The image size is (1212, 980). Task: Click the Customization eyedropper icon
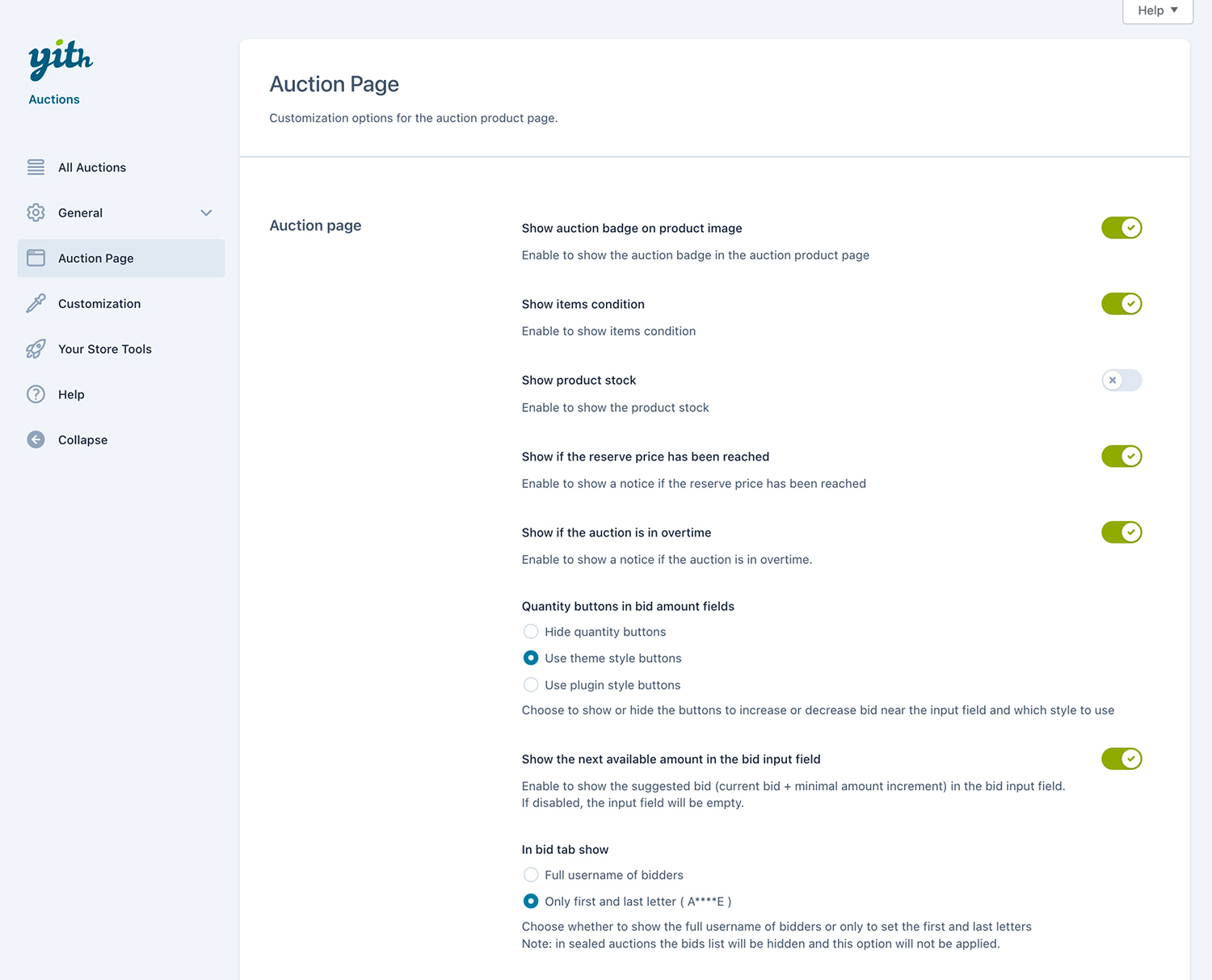tap(36, 304)
